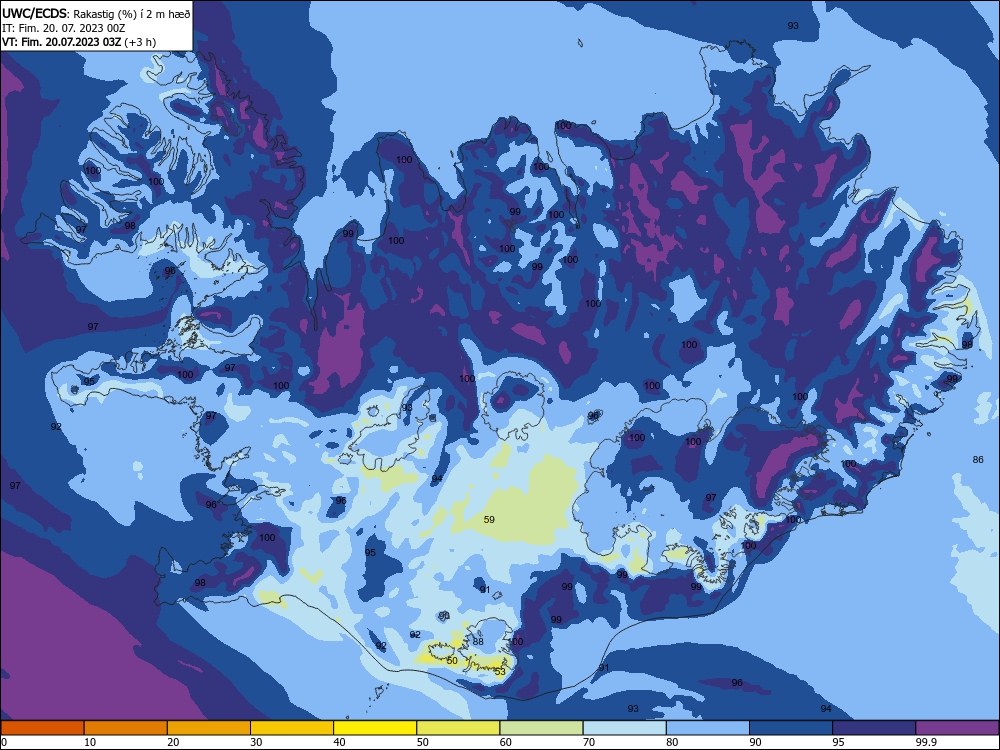Click the 'VT: Fim. 20.07.2023 03Z (+3 h)' line
1000x750 pixels.
79,42
